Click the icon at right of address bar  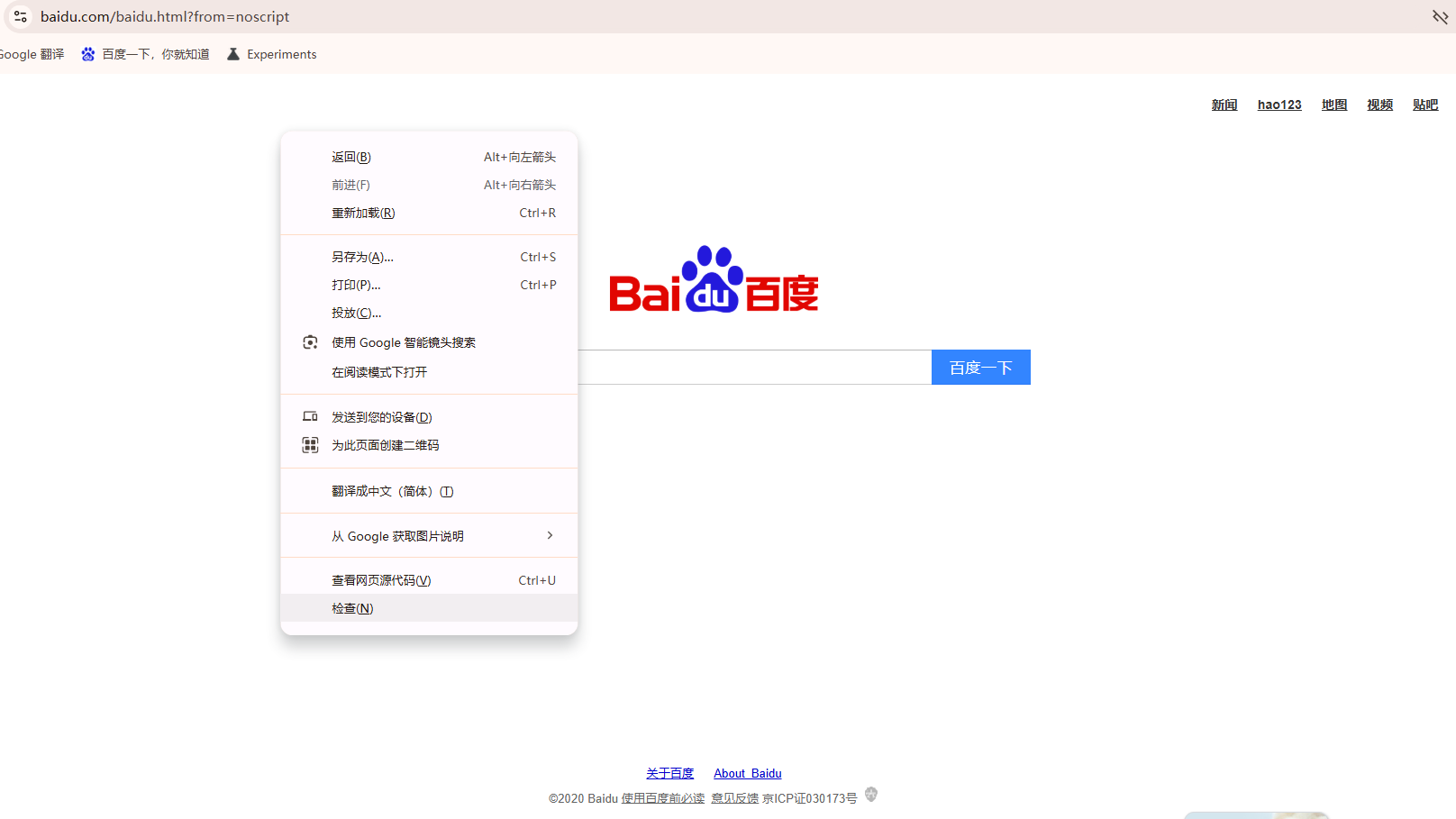(x=1440, y=16)
